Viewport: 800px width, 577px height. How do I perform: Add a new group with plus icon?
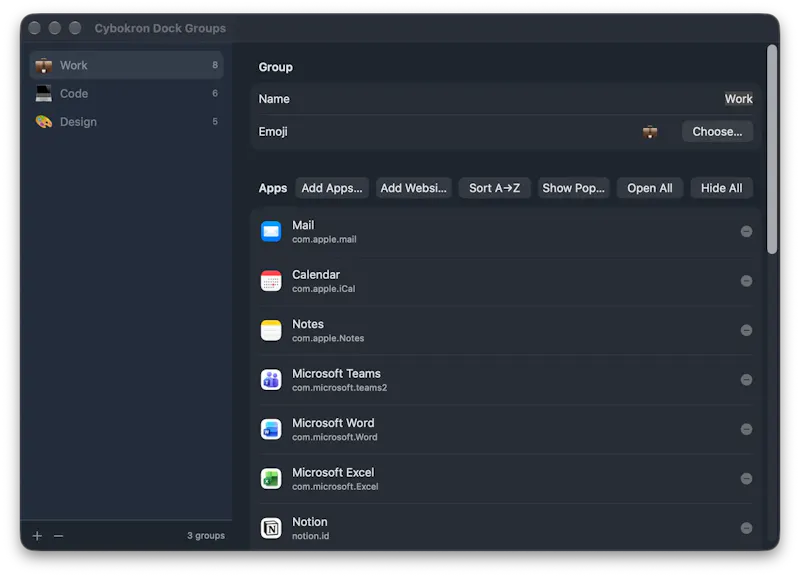37,536
